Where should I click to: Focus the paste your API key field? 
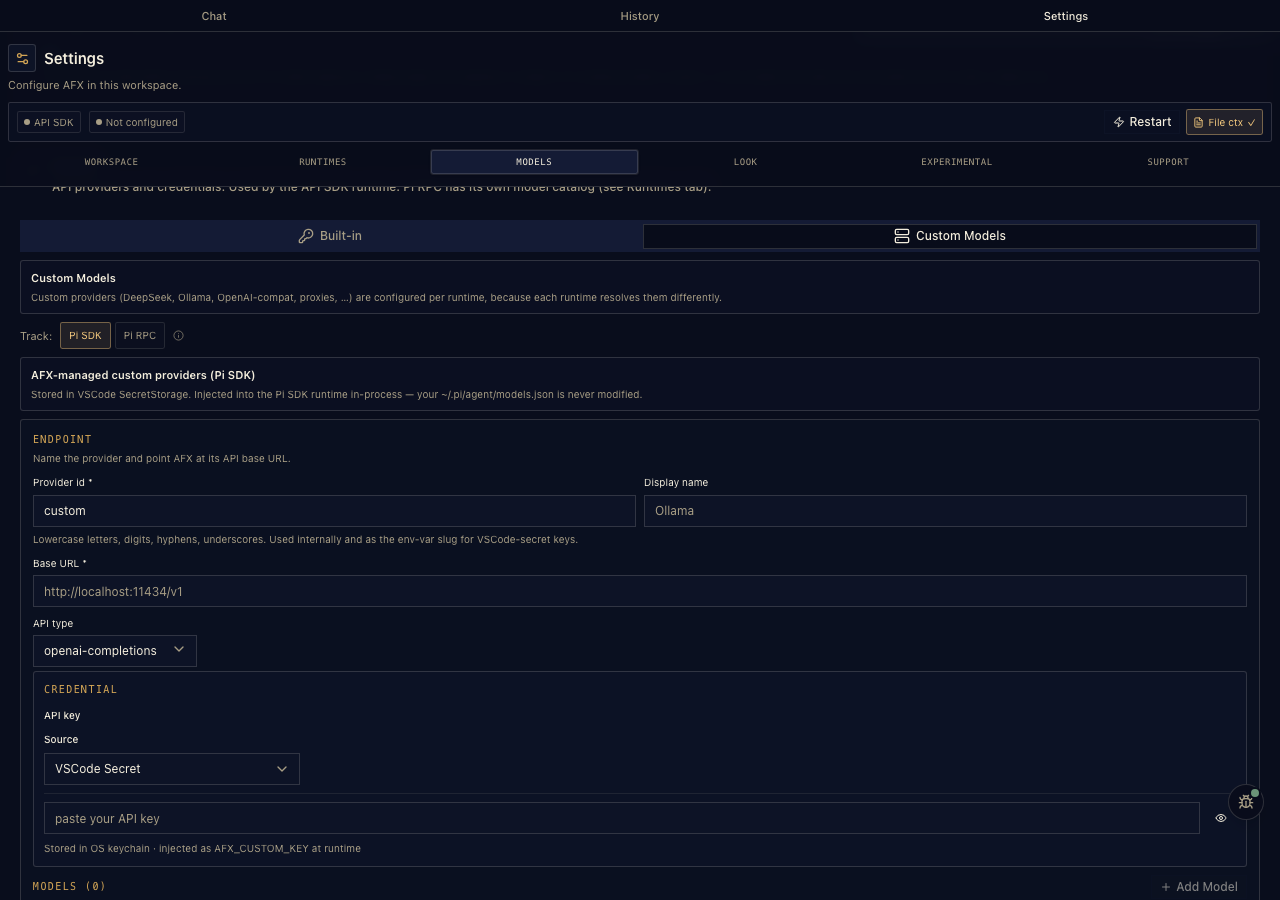(622, 818)
